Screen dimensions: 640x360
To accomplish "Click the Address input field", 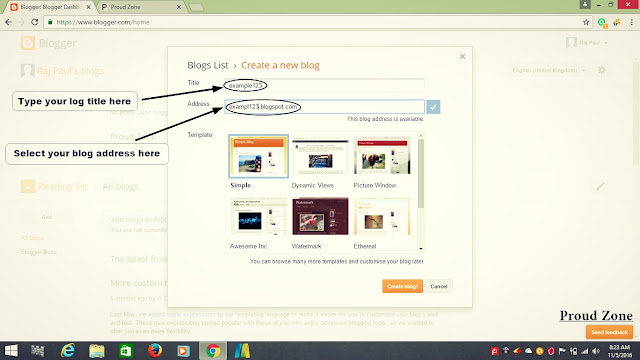I will click(324, 107).
